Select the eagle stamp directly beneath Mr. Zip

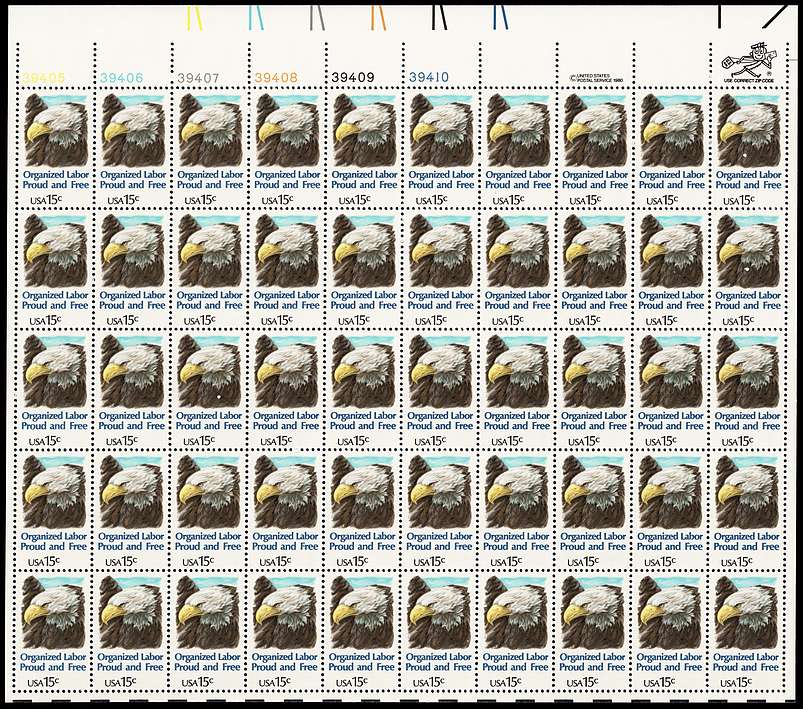click(749, 149)
